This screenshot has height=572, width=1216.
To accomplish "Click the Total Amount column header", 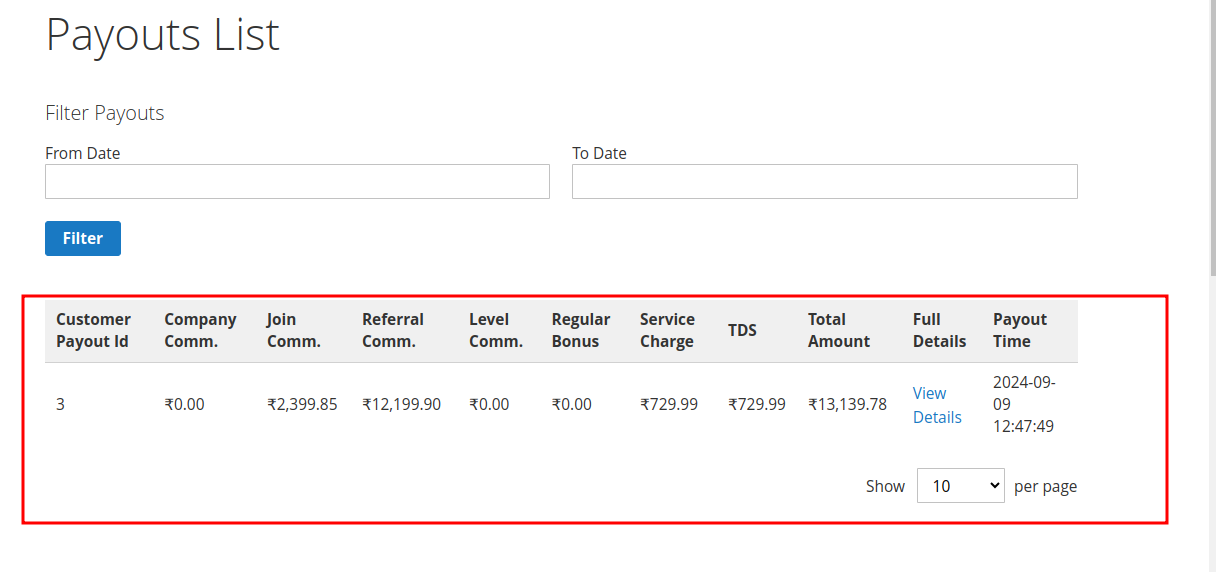I will pos(838,330).
